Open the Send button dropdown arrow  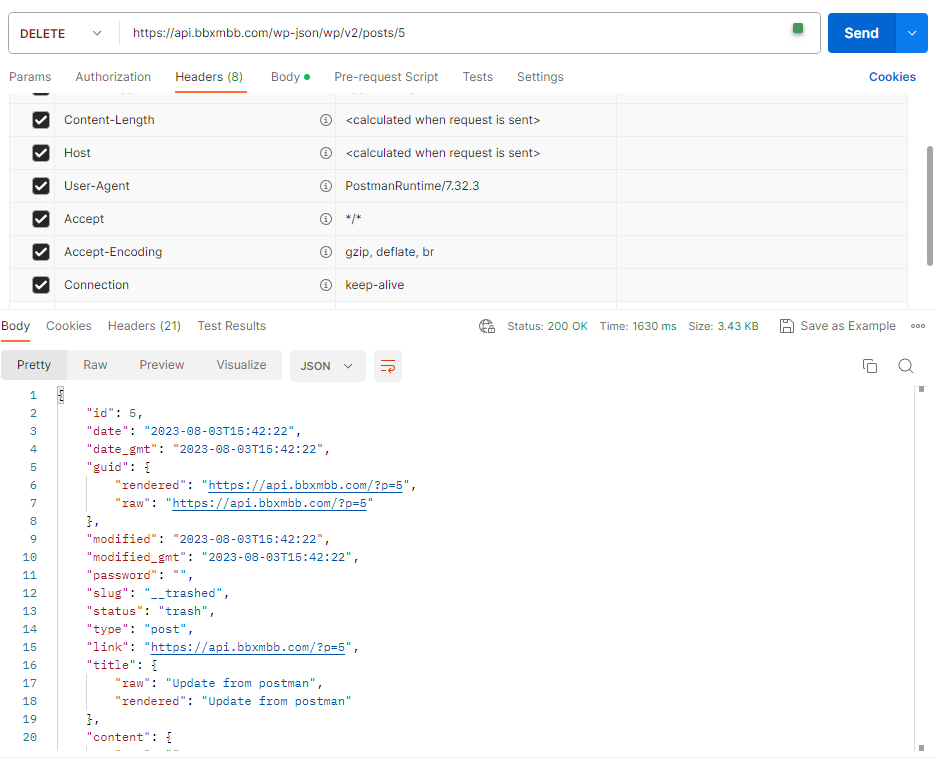pos(911,33)
